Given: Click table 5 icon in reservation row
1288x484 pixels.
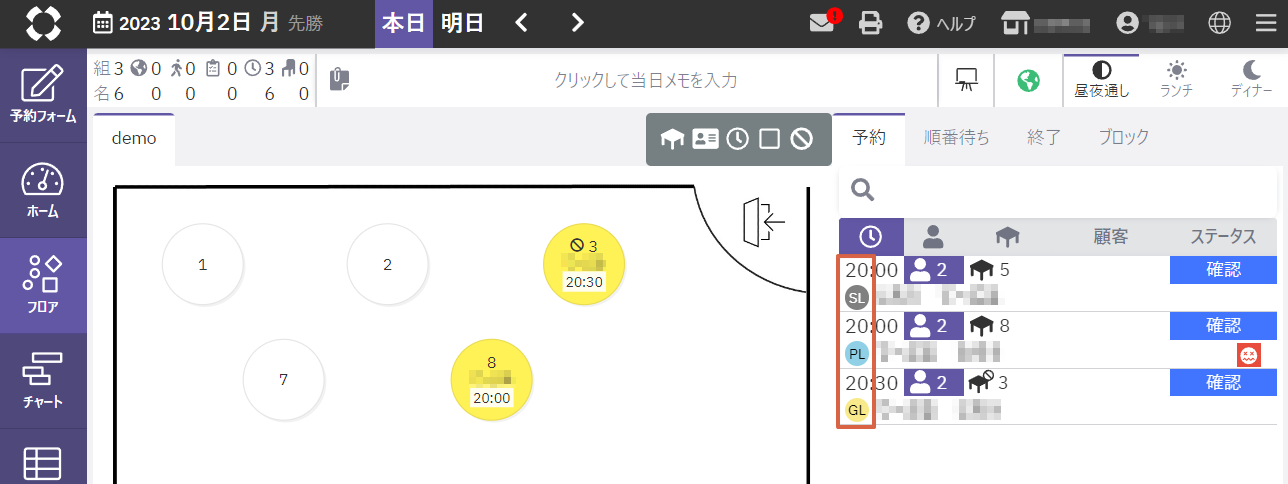Looking at the screenshot, I should [982, 270].
